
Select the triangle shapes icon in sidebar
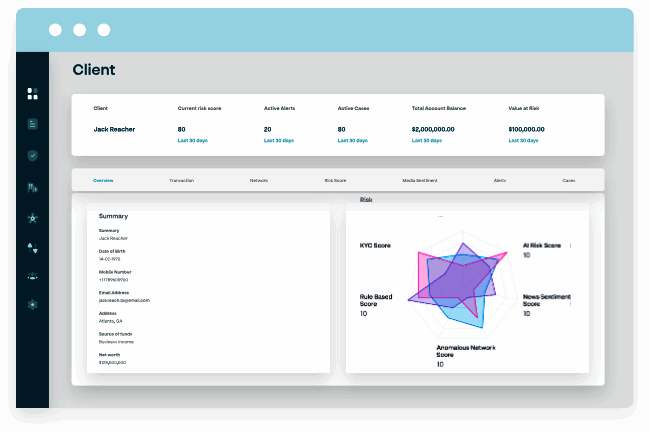click(33, 246)
